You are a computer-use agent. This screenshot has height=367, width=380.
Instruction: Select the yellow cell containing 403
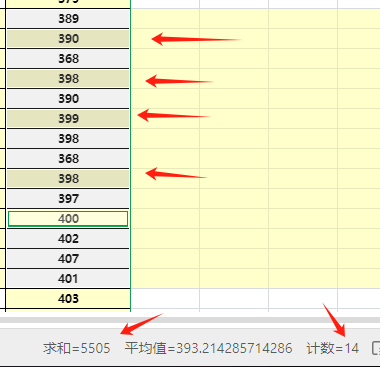68,299
